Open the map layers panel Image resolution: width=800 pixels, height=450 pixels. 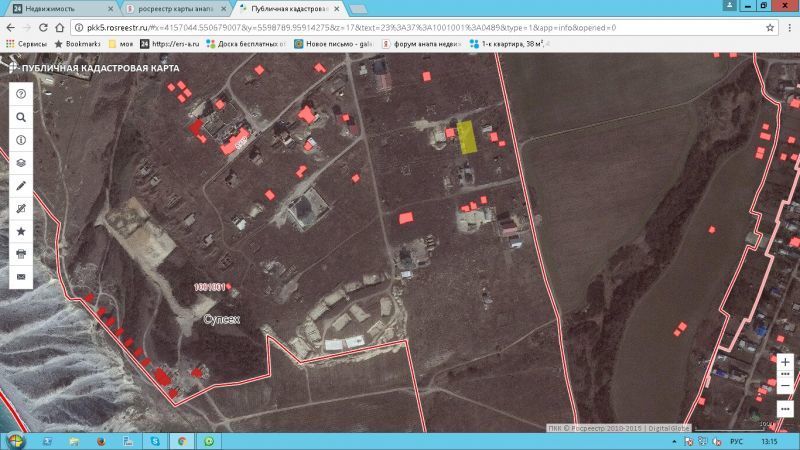[20, 162]
